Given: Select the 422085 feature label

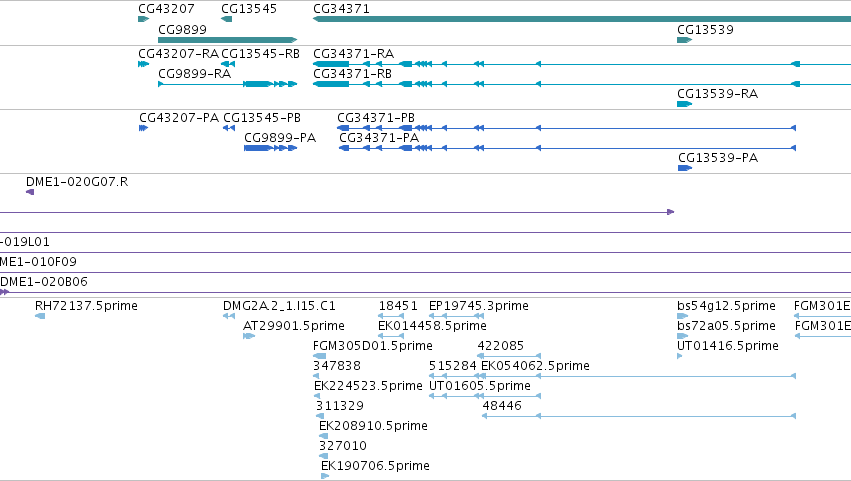Looking at the screenshot, I should click(500, 346).
